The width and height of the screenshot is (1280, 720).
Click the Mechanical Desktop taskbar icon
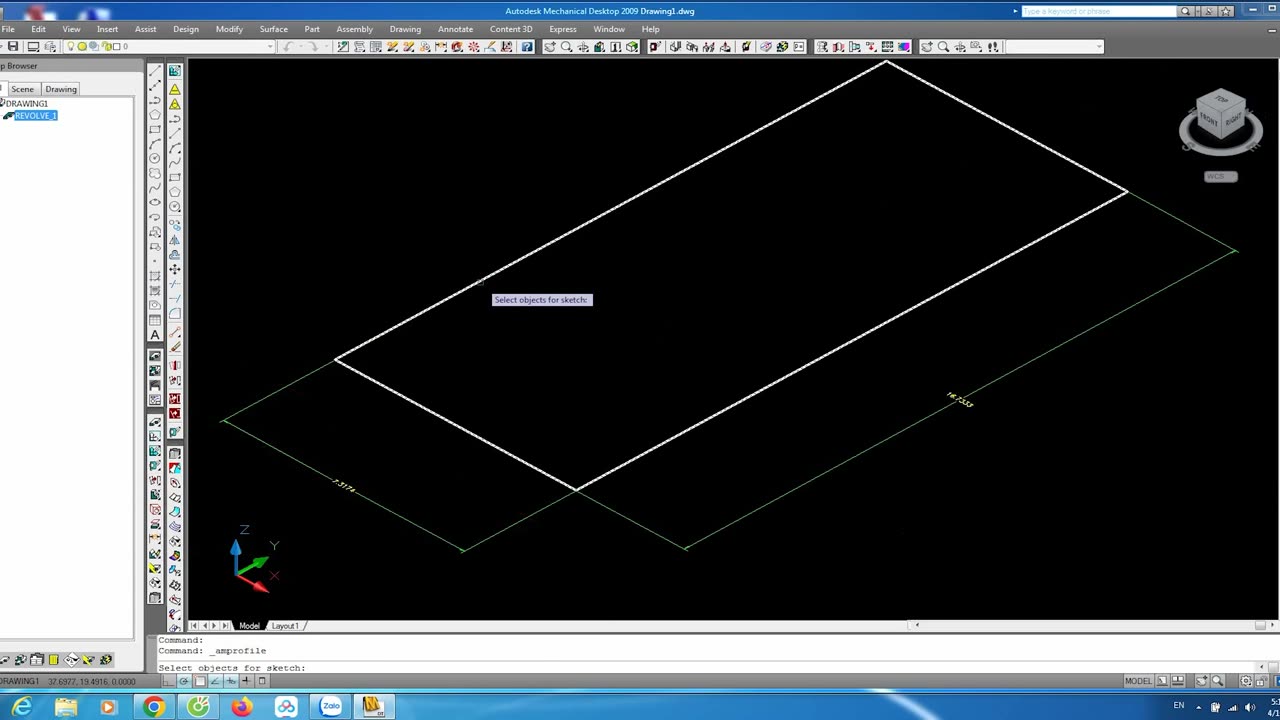373,707
